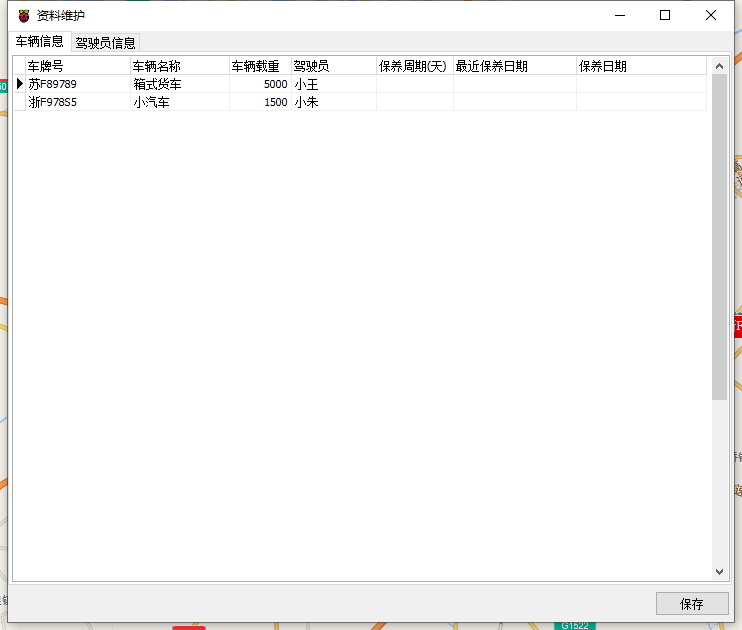The height and width of the screenshot is (630, 742).
Task: Select the cell 小汽车
Action: (x=180, y=102)
